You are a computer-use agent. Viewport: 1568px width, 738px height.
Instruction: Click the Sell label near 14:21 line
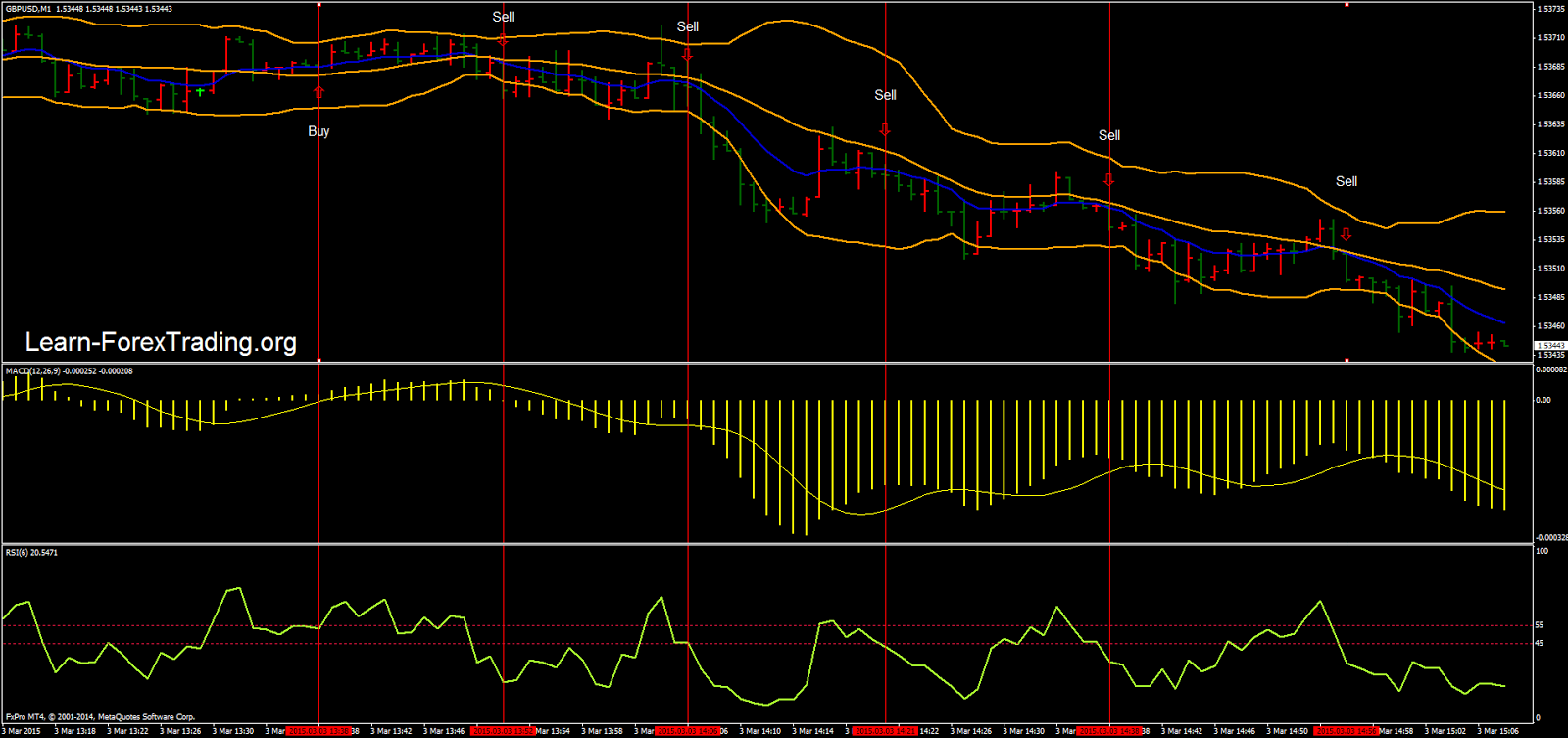point(885,95)
